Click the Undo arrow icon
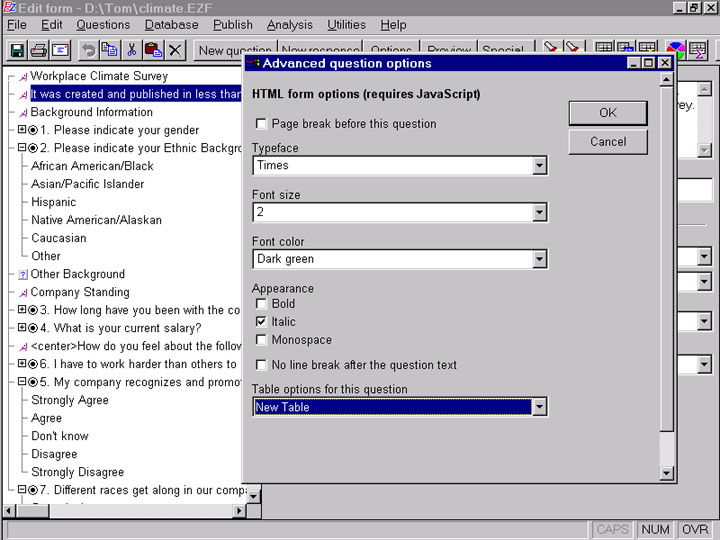The image size is (720, 540). pyautogui.click(x=88, y=50)
